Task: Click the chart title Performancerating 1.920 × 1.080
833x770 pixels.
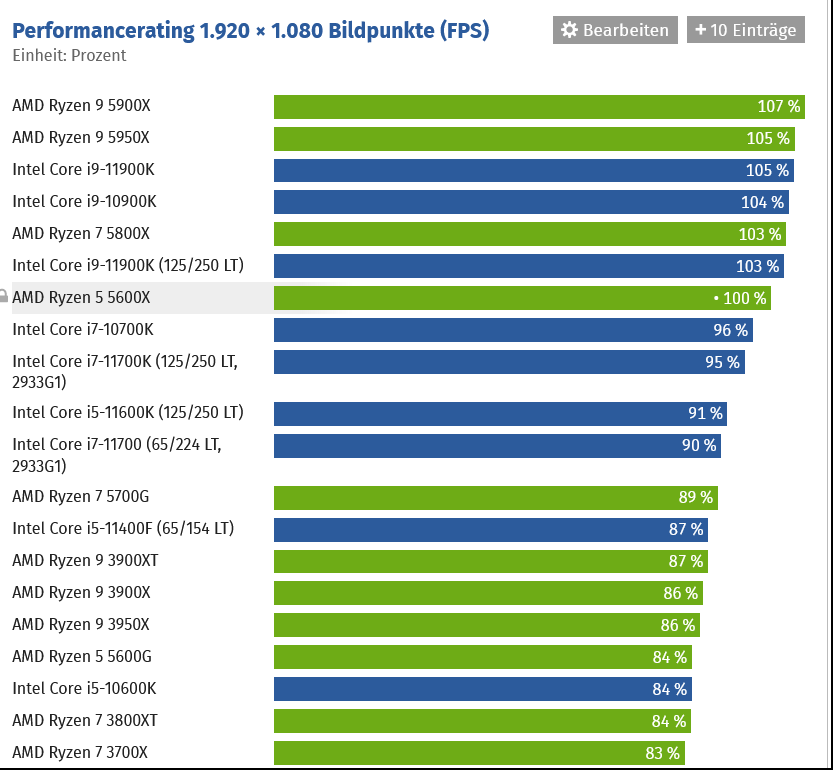Action: pyautogui.click(x=250, y=30)
